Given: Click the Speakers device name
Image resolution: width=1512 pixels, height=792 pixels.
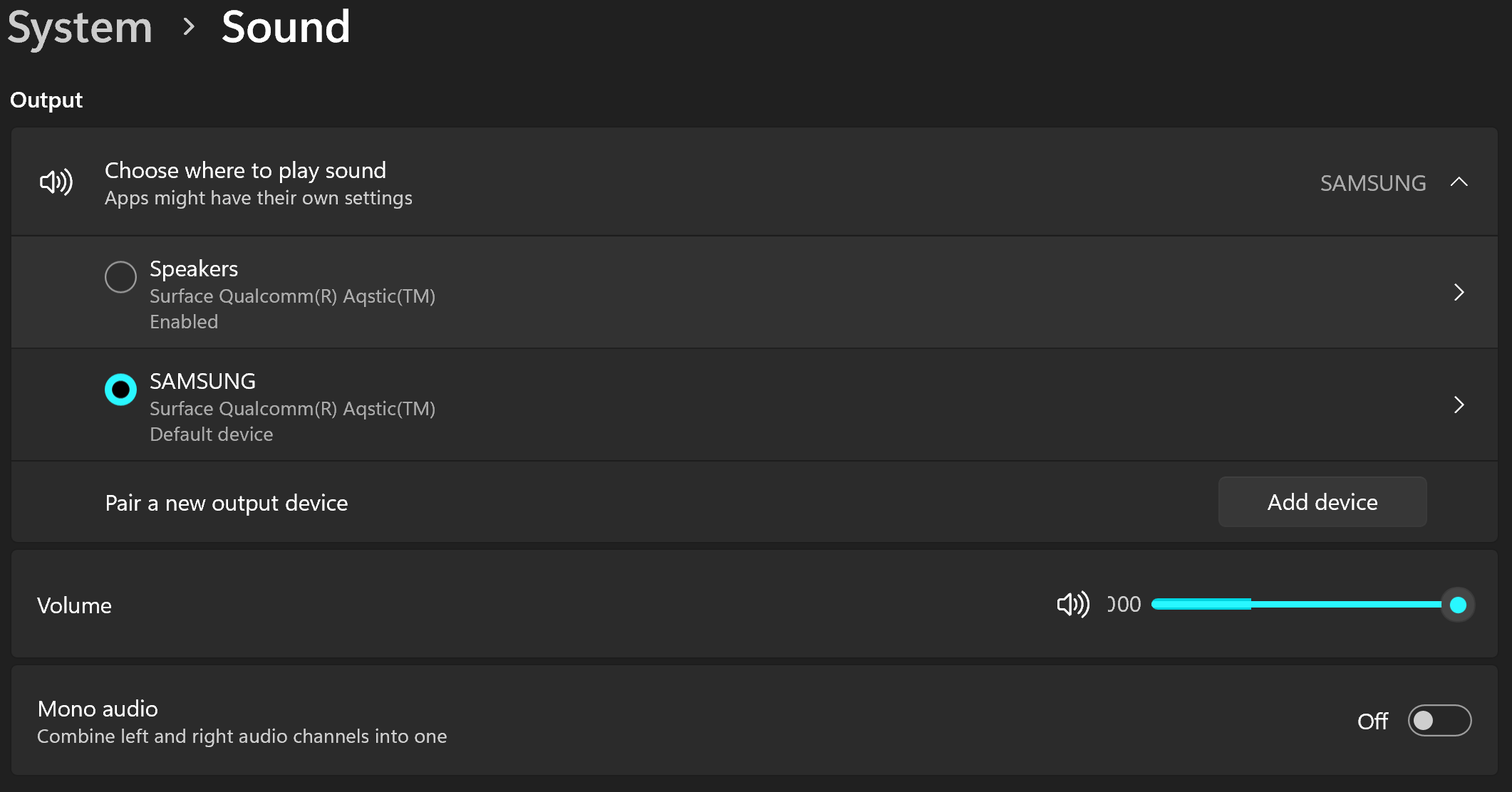Looking at the screenshot, I should 194,269.
